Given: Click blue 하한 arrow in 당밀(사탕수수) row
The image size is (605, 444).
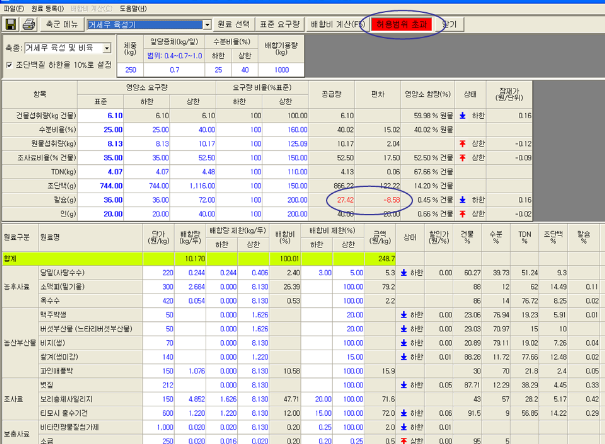Looking at the screenshot, I should point(404,273).
